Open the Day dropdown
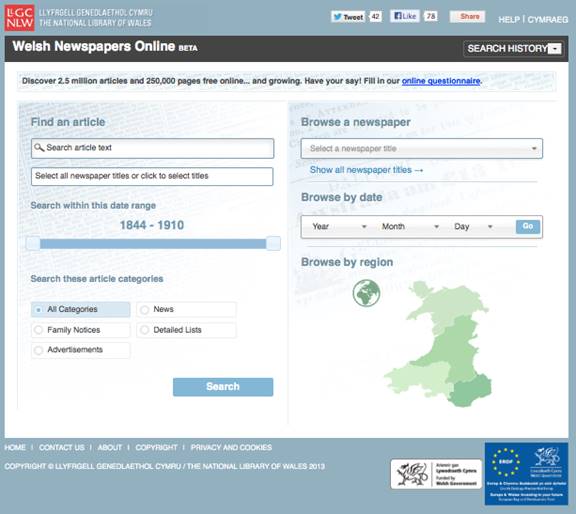This screenshot has height=514, width=576. click(473, 226)
